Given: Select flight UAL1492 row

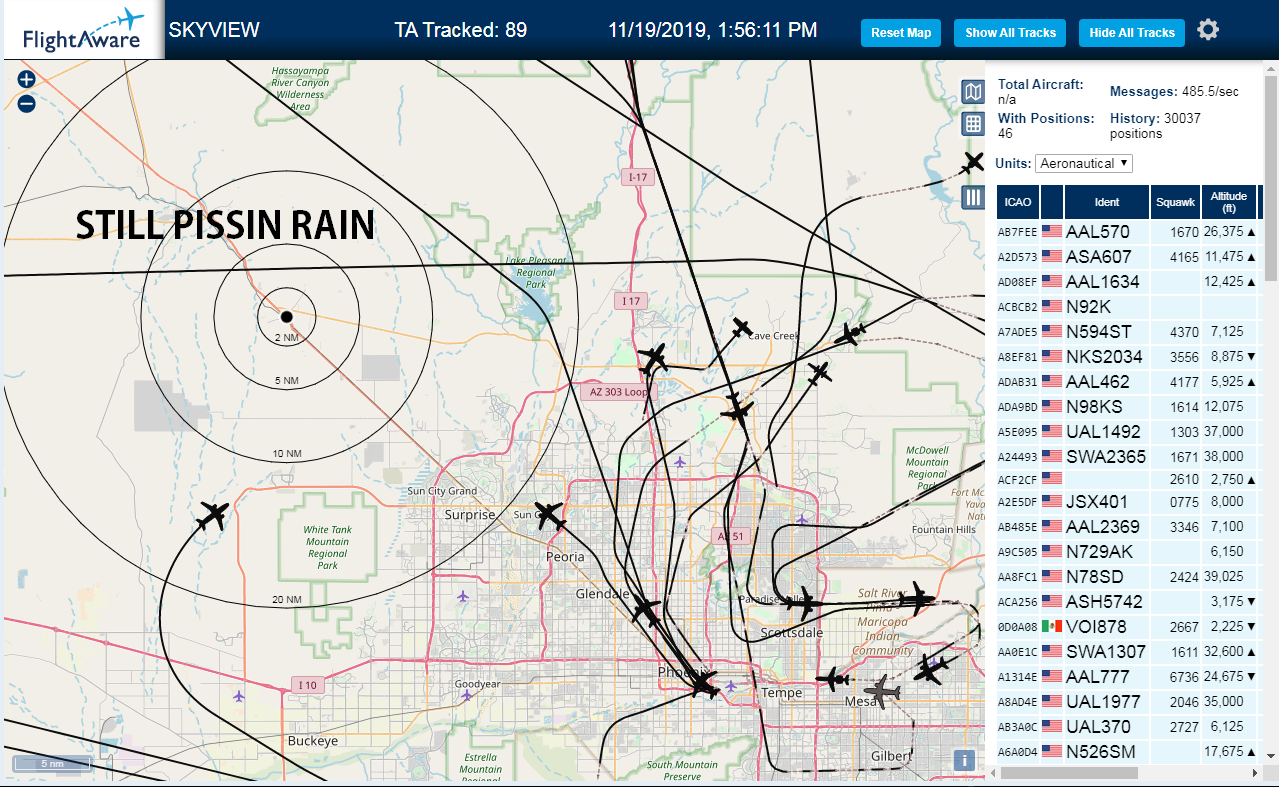Looking at the screenshot, I should click(1128, 431).
